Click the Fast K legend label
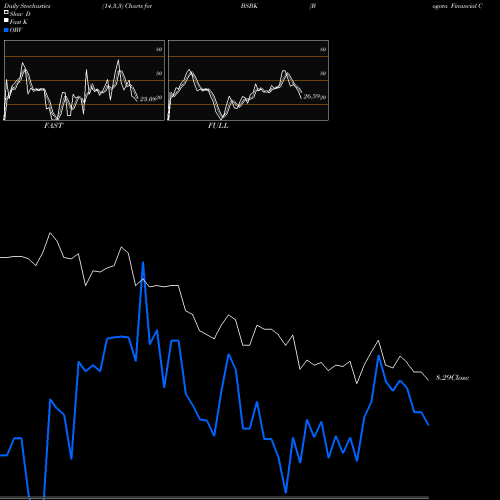 (x=19, y=22)
